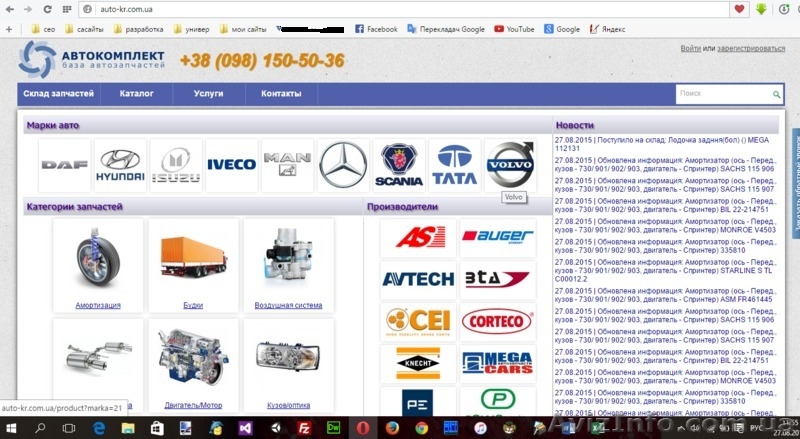Open the browser speed dial grid
Image resolution: width=800 pixels, height=439 pixels.
(67, 9)
